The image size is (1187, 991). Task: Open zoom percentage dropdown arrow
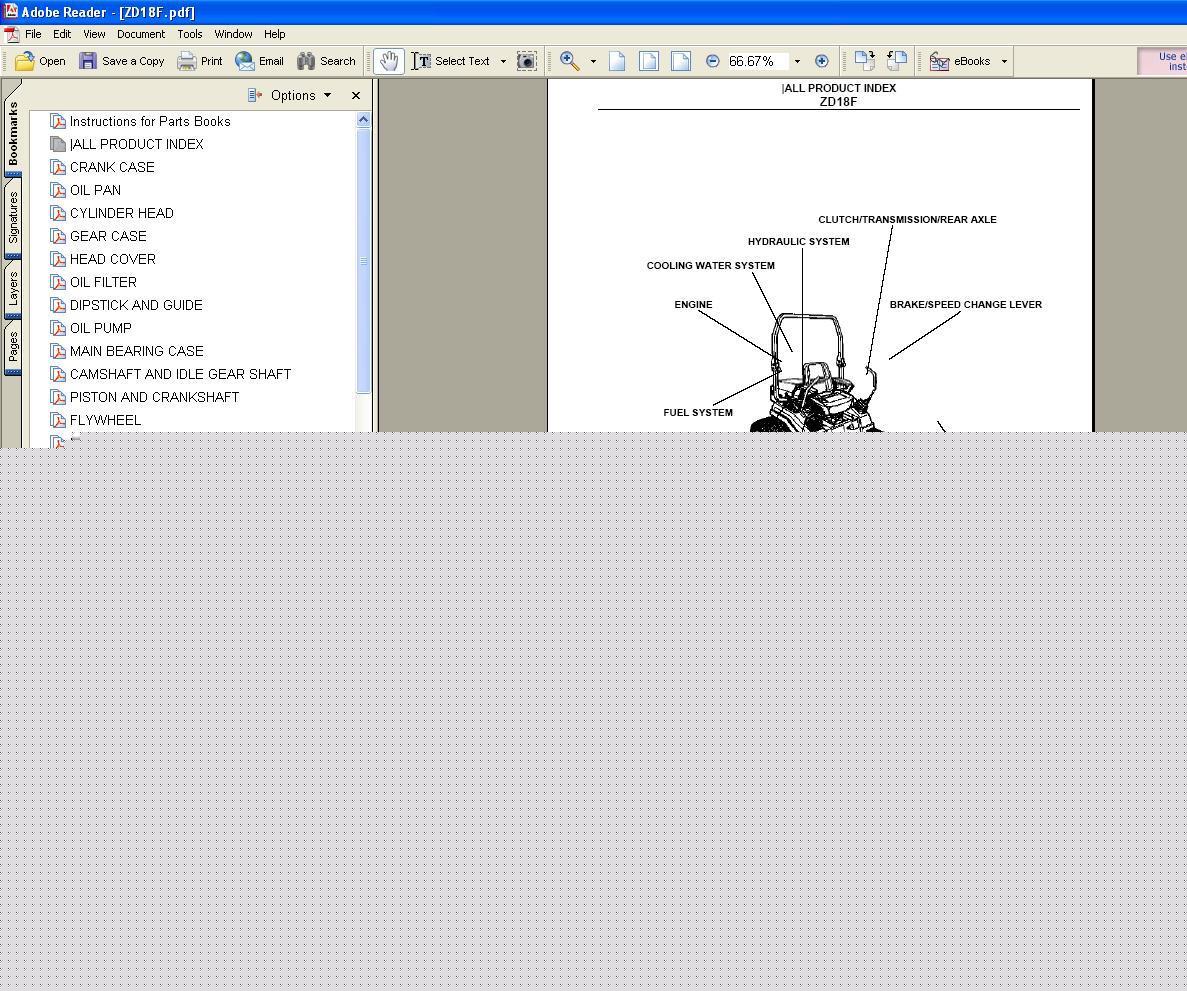[797, 61]
